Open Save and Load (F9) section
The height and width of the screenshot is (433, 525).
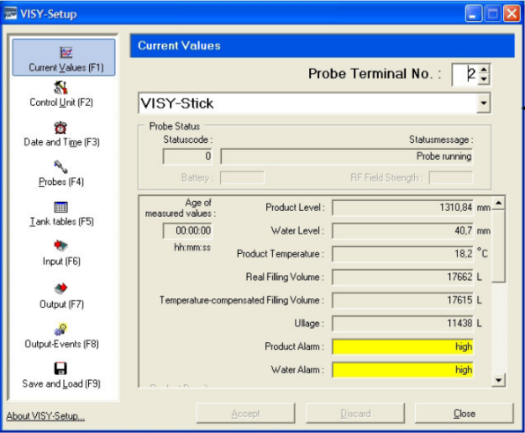[61, 384]
